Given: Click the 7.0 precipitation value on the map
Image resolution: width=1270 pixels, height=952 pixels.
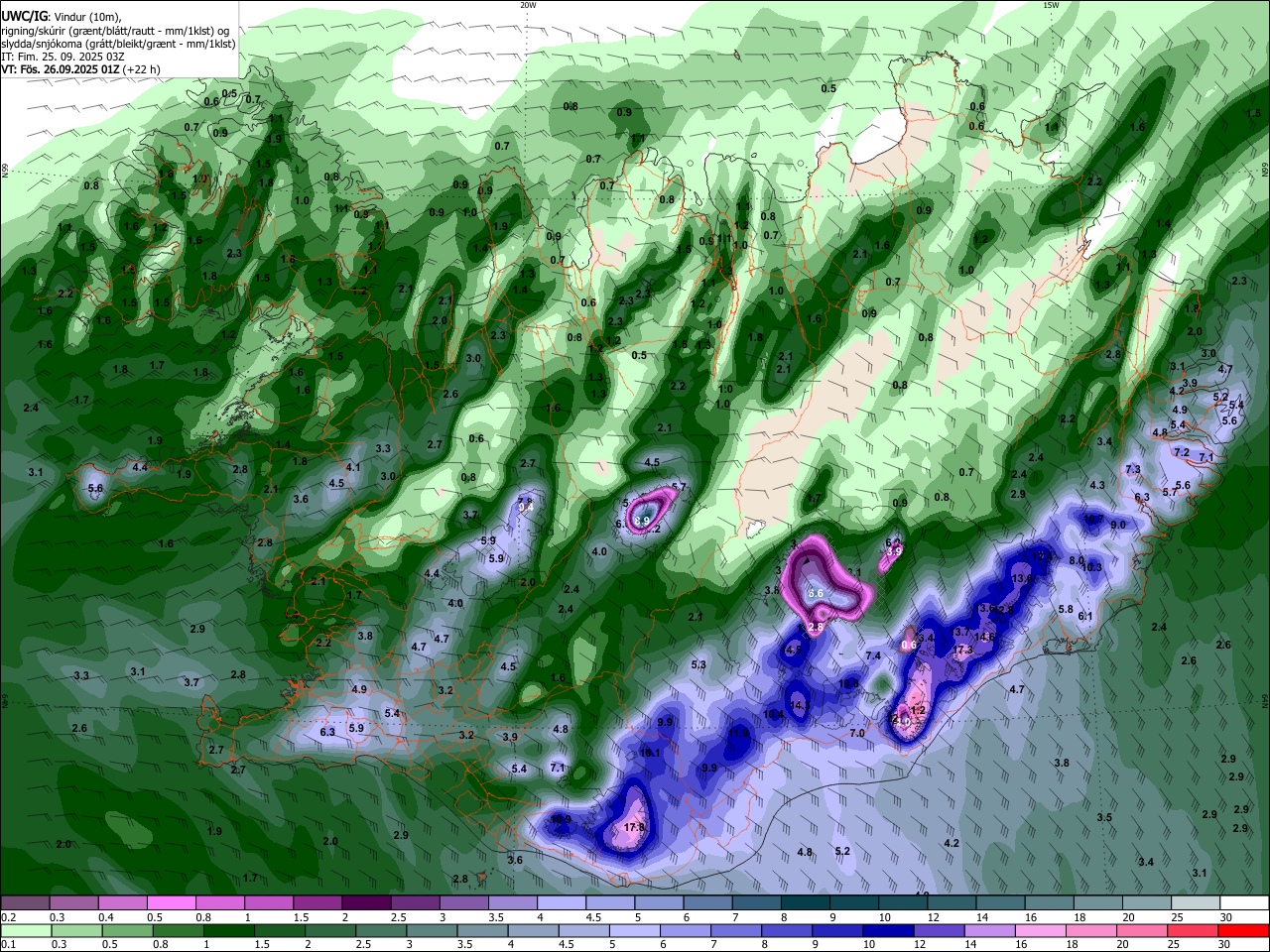Looking at the screenshot, I should click(x=857, y=733).
